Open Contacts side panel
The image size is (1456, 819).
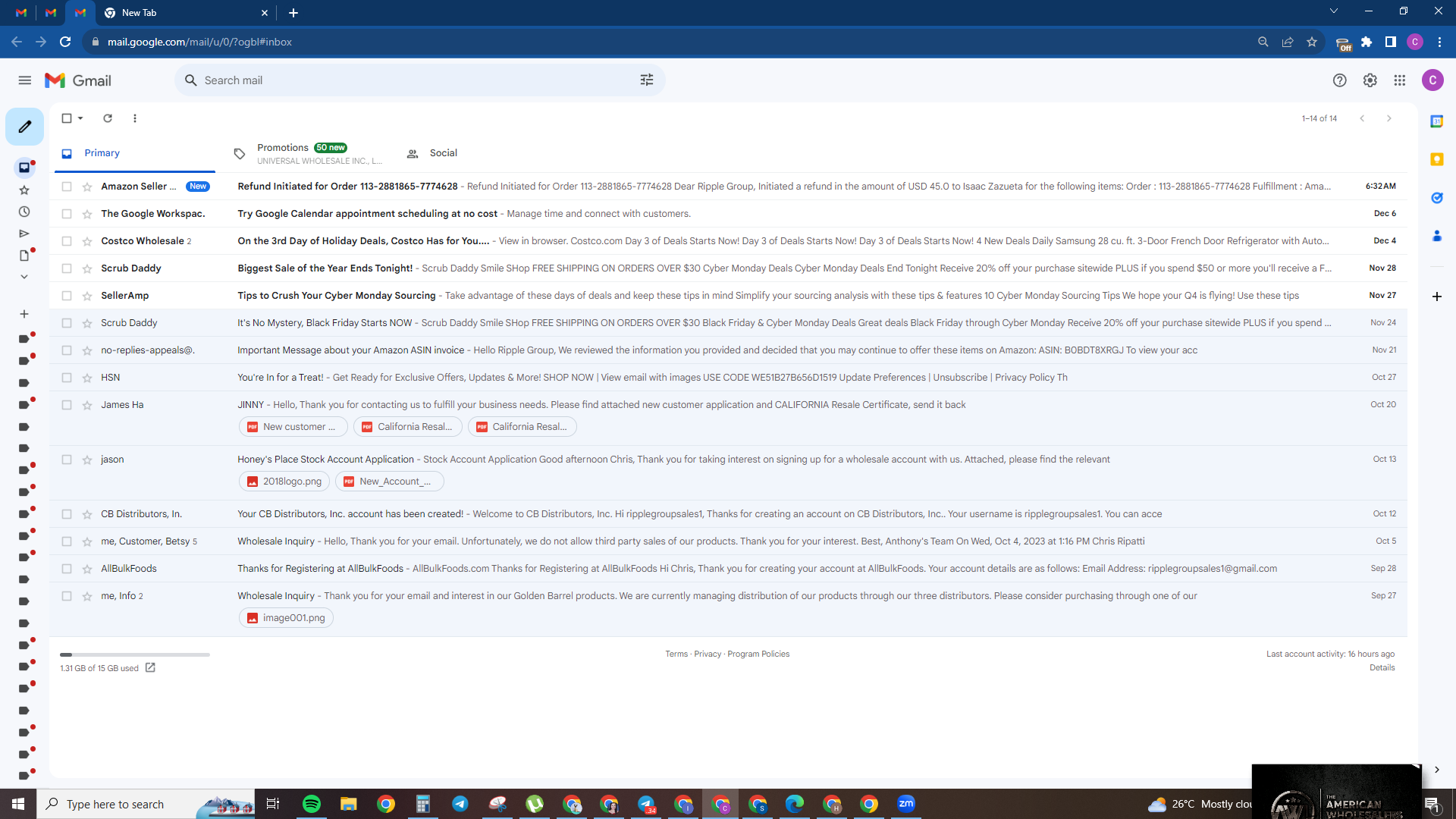(1436, 237)
